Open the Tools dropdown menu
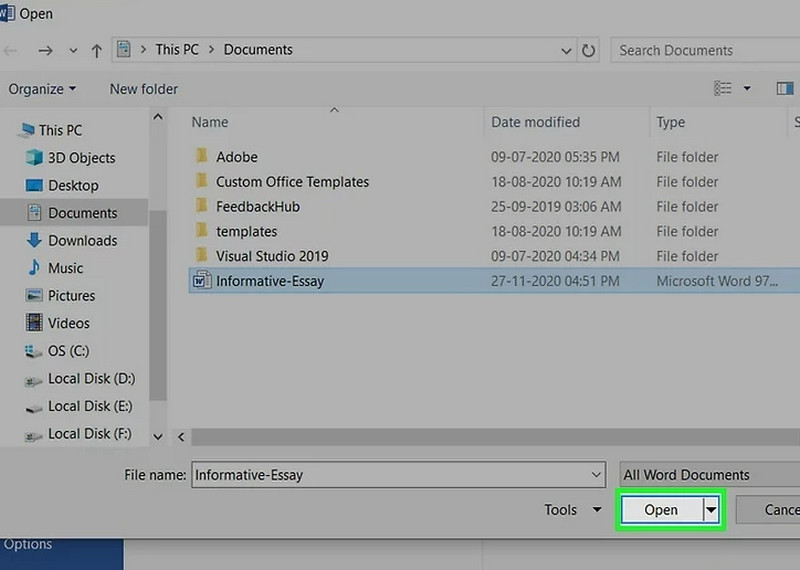Image resolution: width=800 pixels, height=570 pixels. point(572,510)
